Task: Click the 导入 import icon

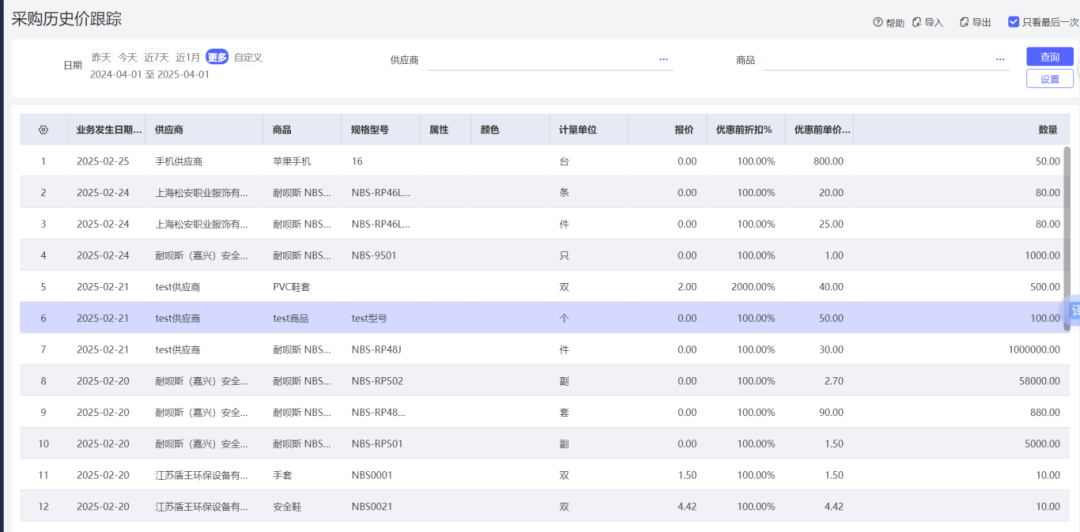Action: click(x=917, y=22)
